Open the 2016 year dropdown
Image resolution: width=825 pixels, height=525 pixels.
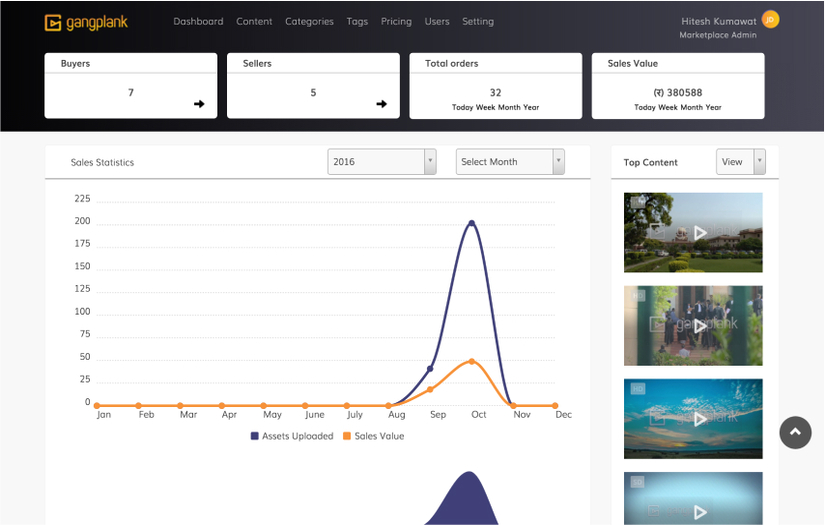point(381,162)
